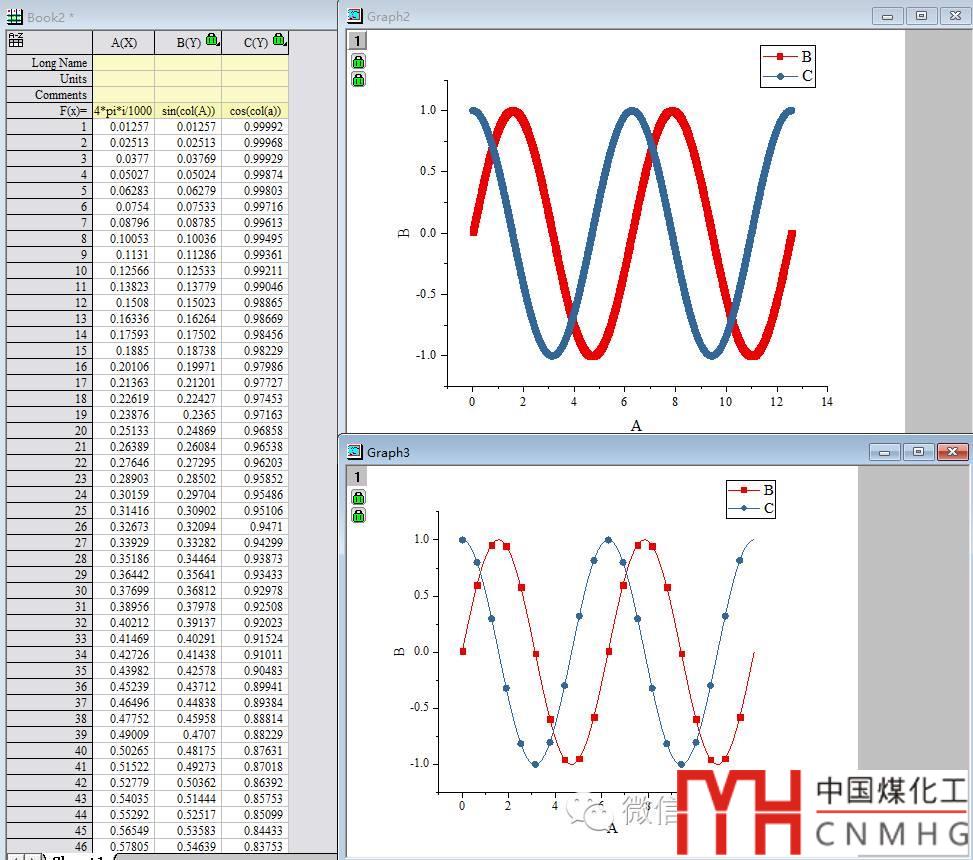
Task: Click the lock icon on column B(Y) header
Action: coord(212,40)
